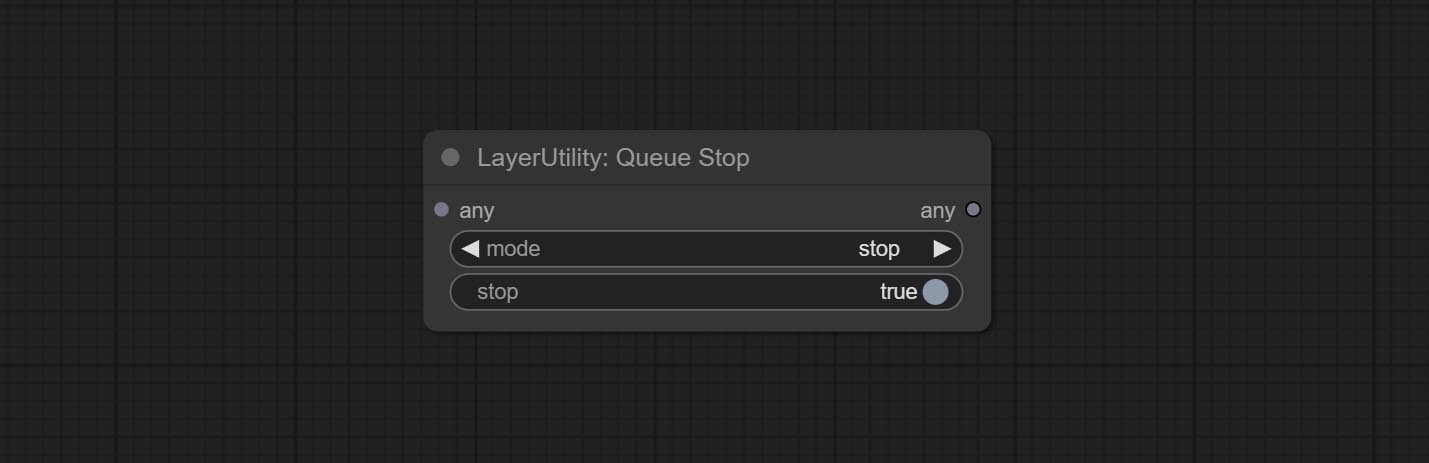This screenshot has width=1429, height=463.
Task: Click empty canvas grid above the node
Action: point(706,60)
